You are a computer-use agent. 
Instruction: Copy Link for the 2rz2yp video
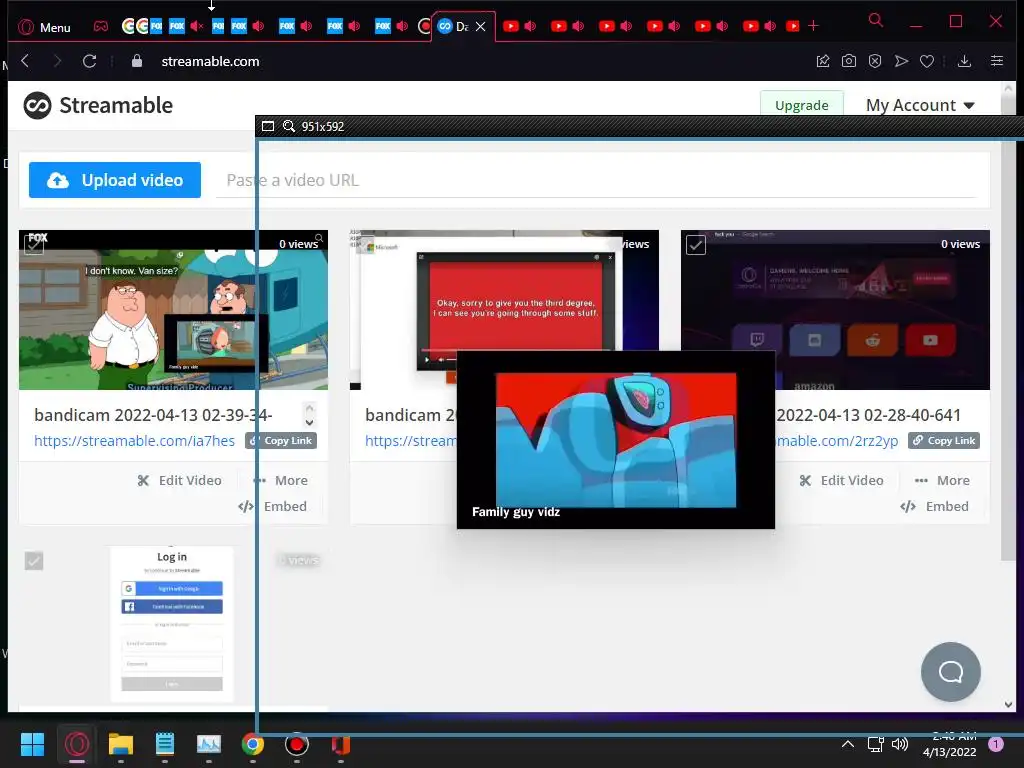pos(944,441)
